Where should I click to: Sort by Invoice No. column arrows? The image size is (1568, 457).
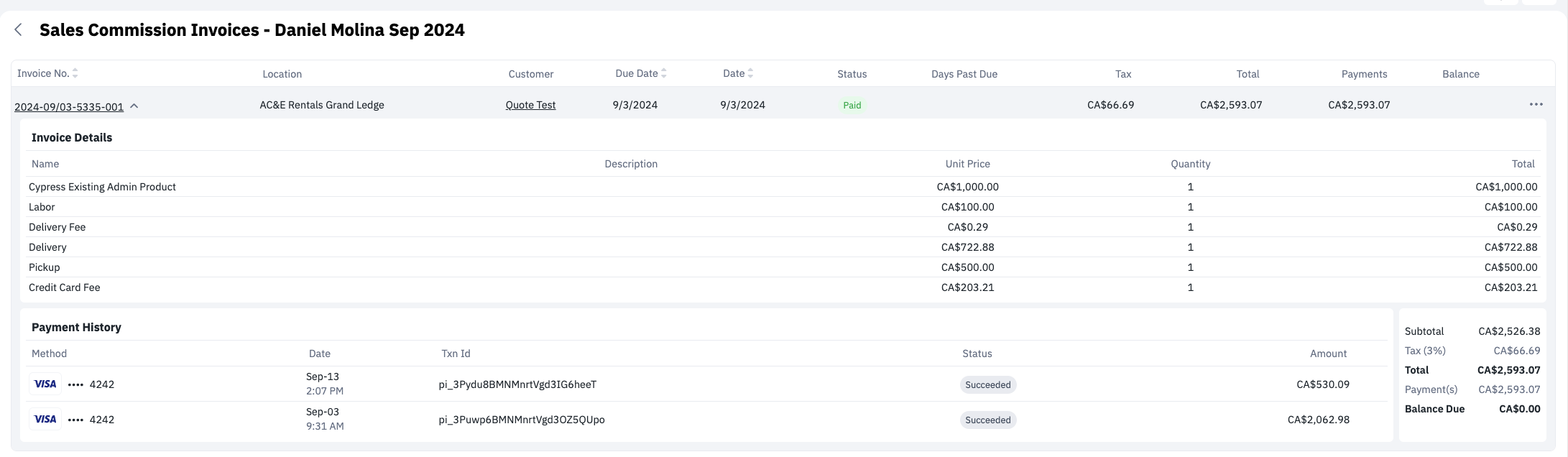pyautogui.click(x=75, y=73)
